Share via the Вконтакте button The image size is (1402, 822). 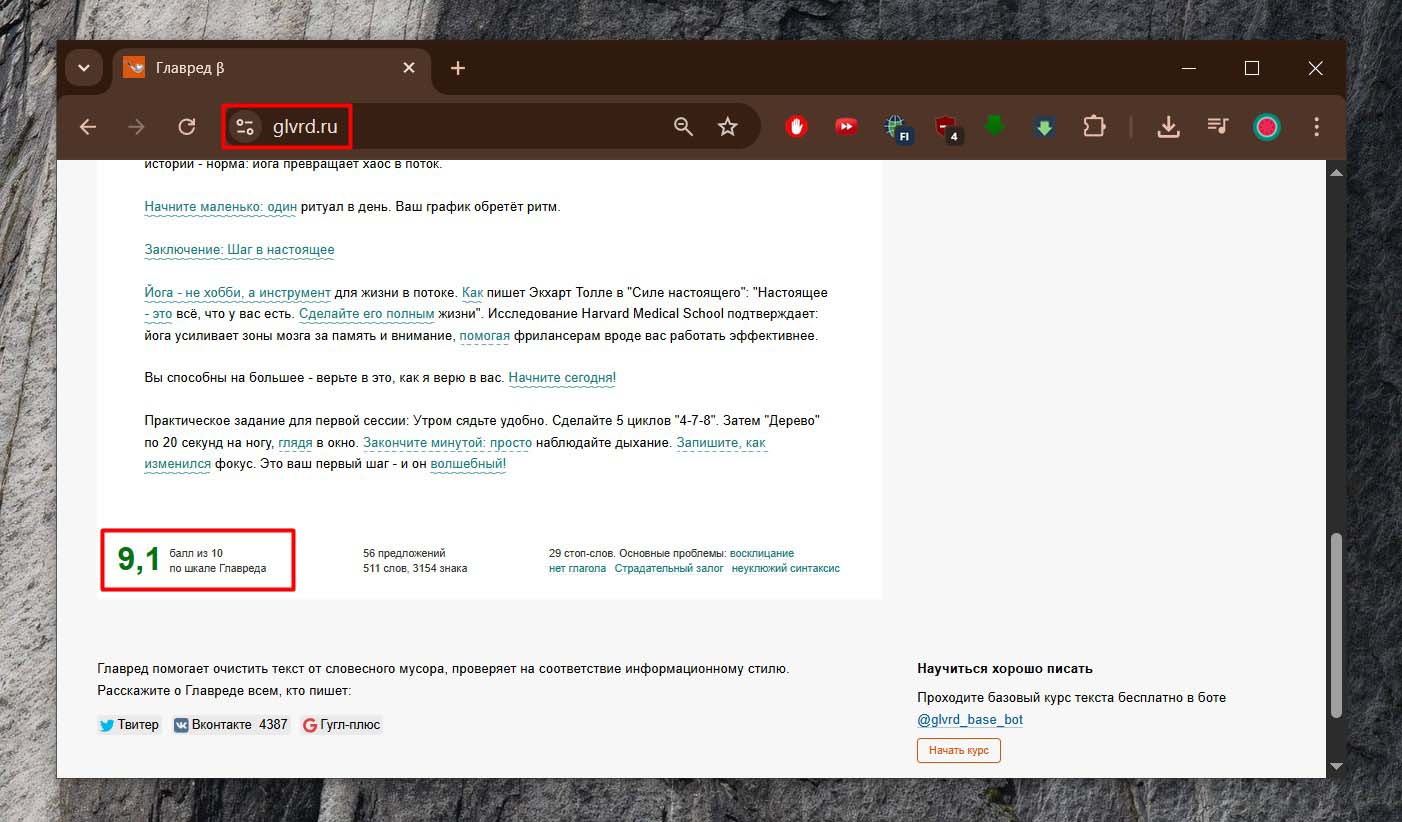pos(230,725)
